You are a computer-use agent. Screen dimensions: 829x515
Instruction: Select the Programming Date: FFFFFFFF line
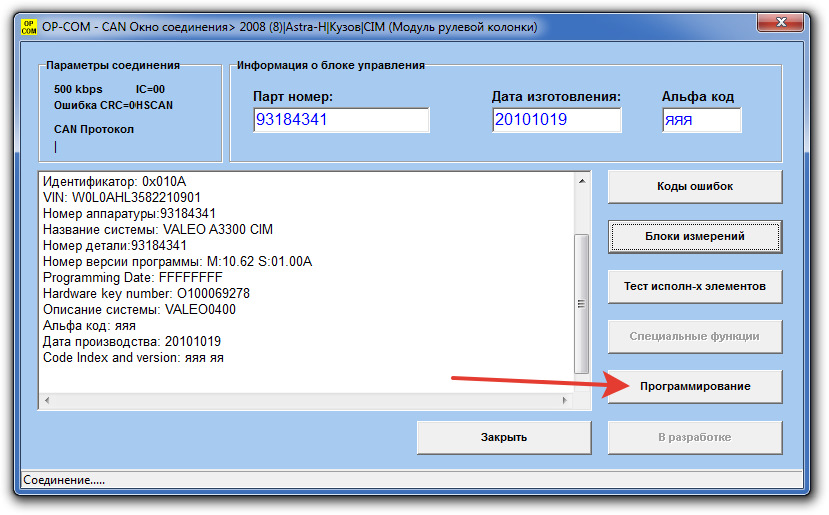pos(133,278)
